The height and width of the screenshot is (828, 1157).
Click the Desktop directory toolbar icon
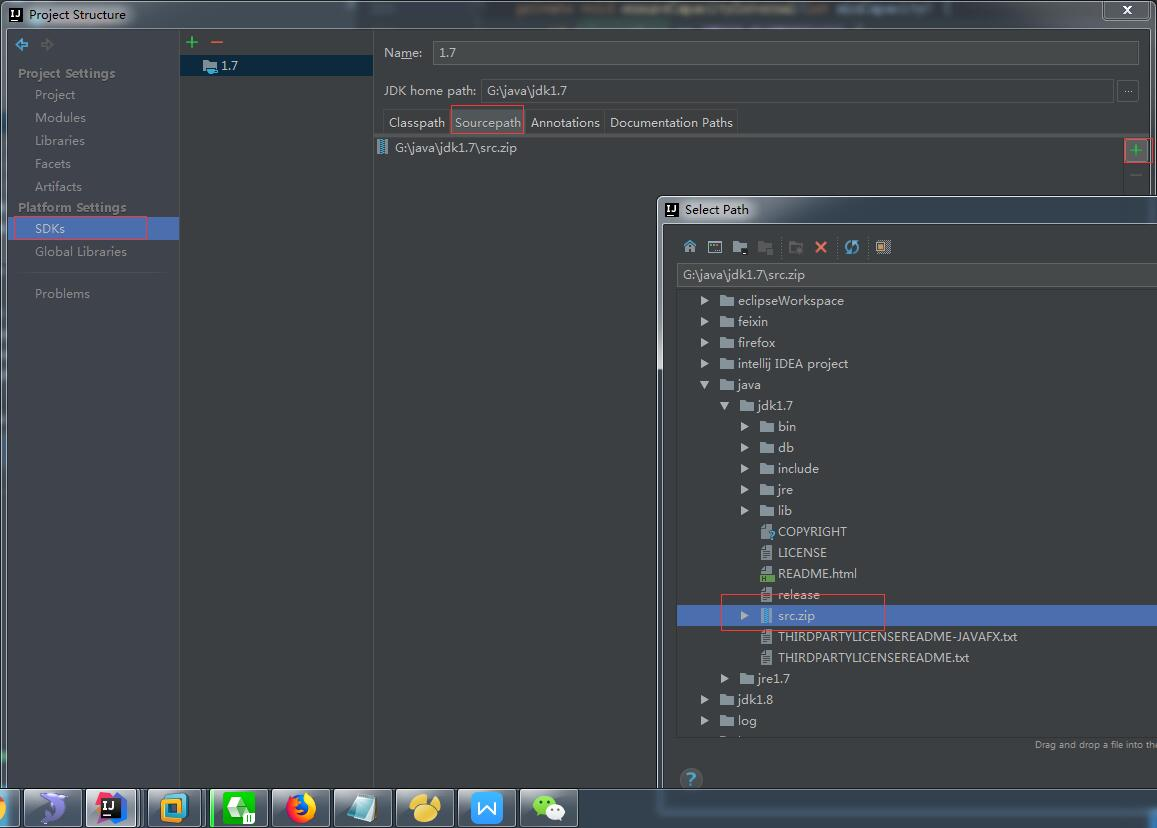pos(715,247)
